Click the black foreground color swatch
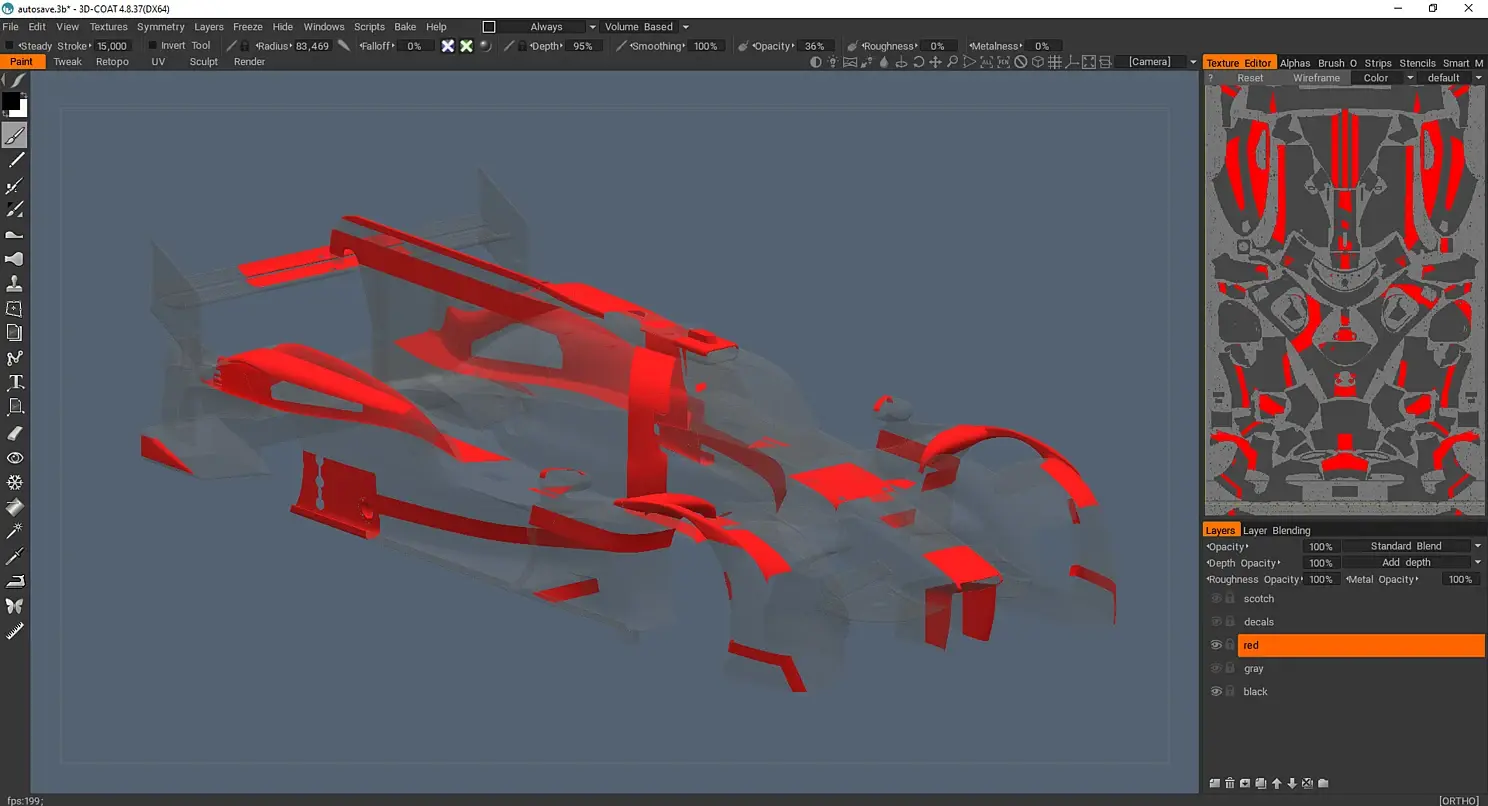This screenshot has width=1488, height=806. 10,101
